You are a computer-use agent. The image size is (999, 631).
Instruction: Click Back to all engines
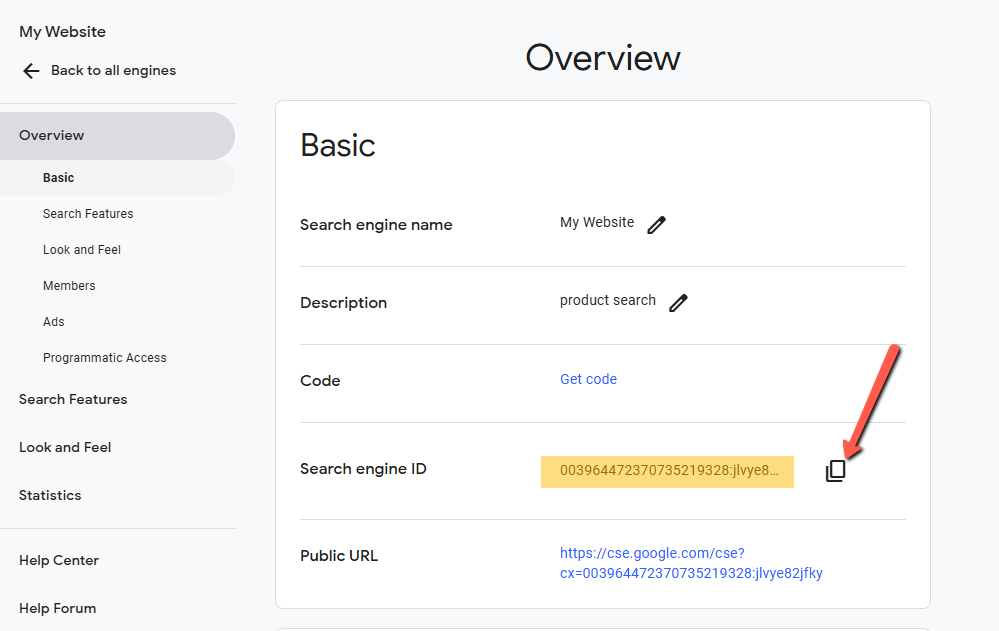click(x=113, y=71)
